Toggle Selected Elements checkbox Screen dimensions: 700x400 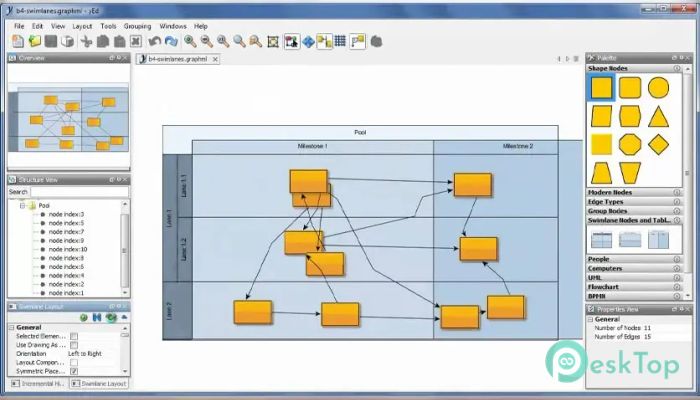(x=74, y=336)
